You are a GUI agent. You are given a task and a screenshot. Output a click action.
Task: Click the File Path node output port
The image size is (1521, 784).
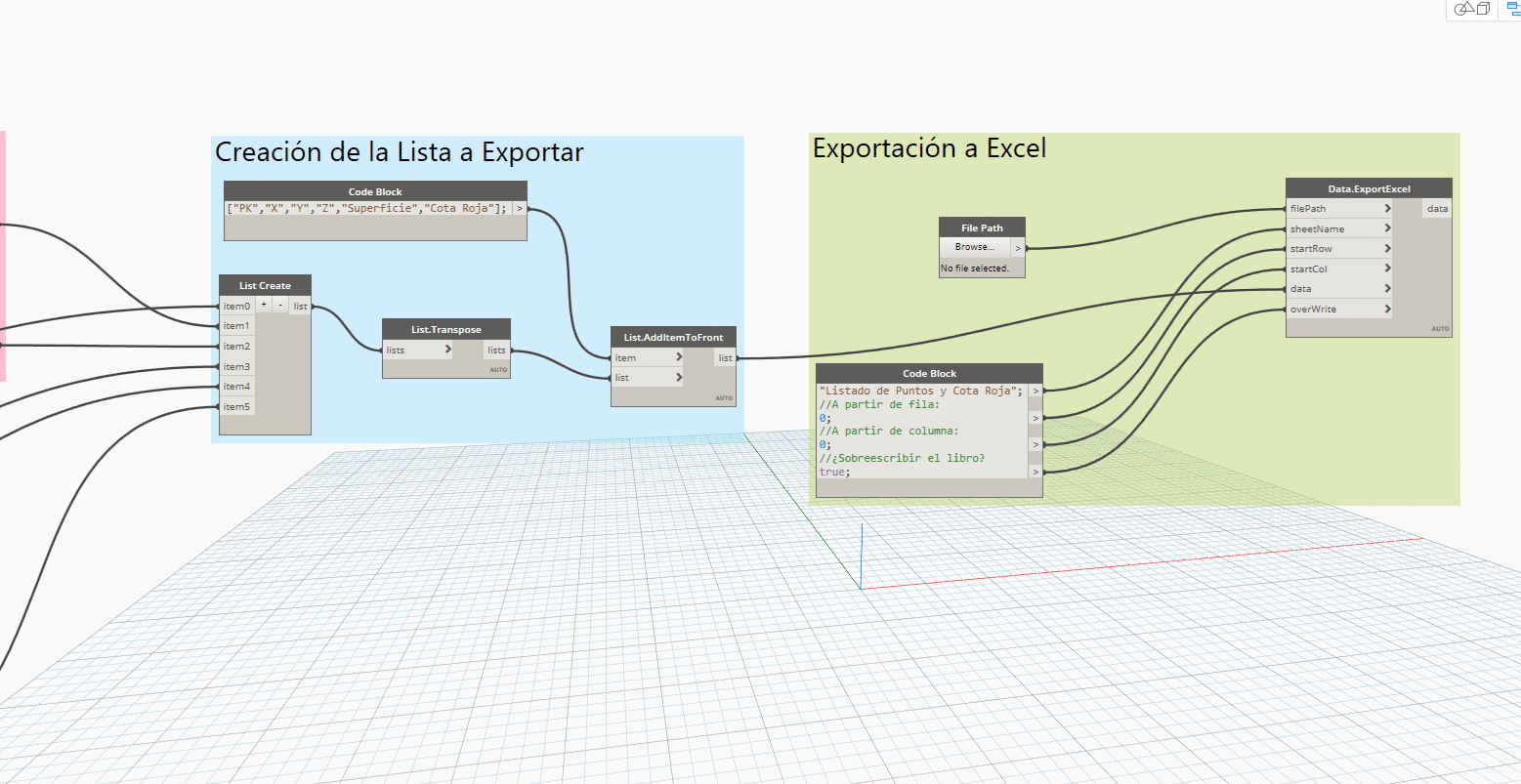click(x=1018, y=248)
